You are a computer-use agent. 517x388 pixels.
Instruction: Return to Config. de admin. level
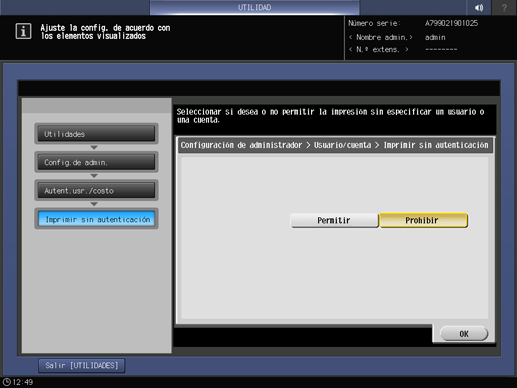[x=96, y=162]
